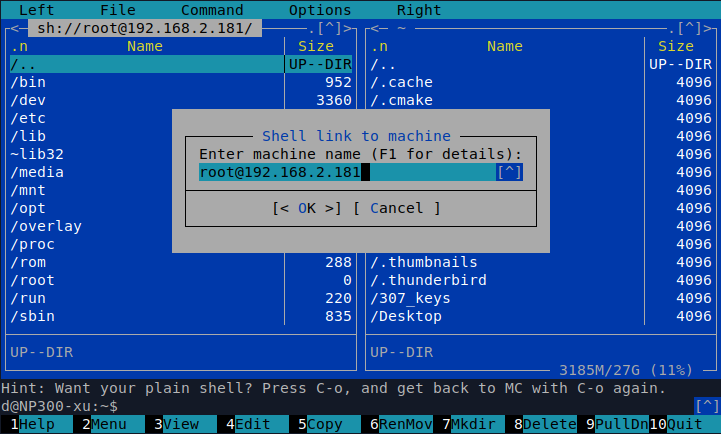Select the /sbin directory in left panel
The image size is (721, 434).
coord(32,316)
